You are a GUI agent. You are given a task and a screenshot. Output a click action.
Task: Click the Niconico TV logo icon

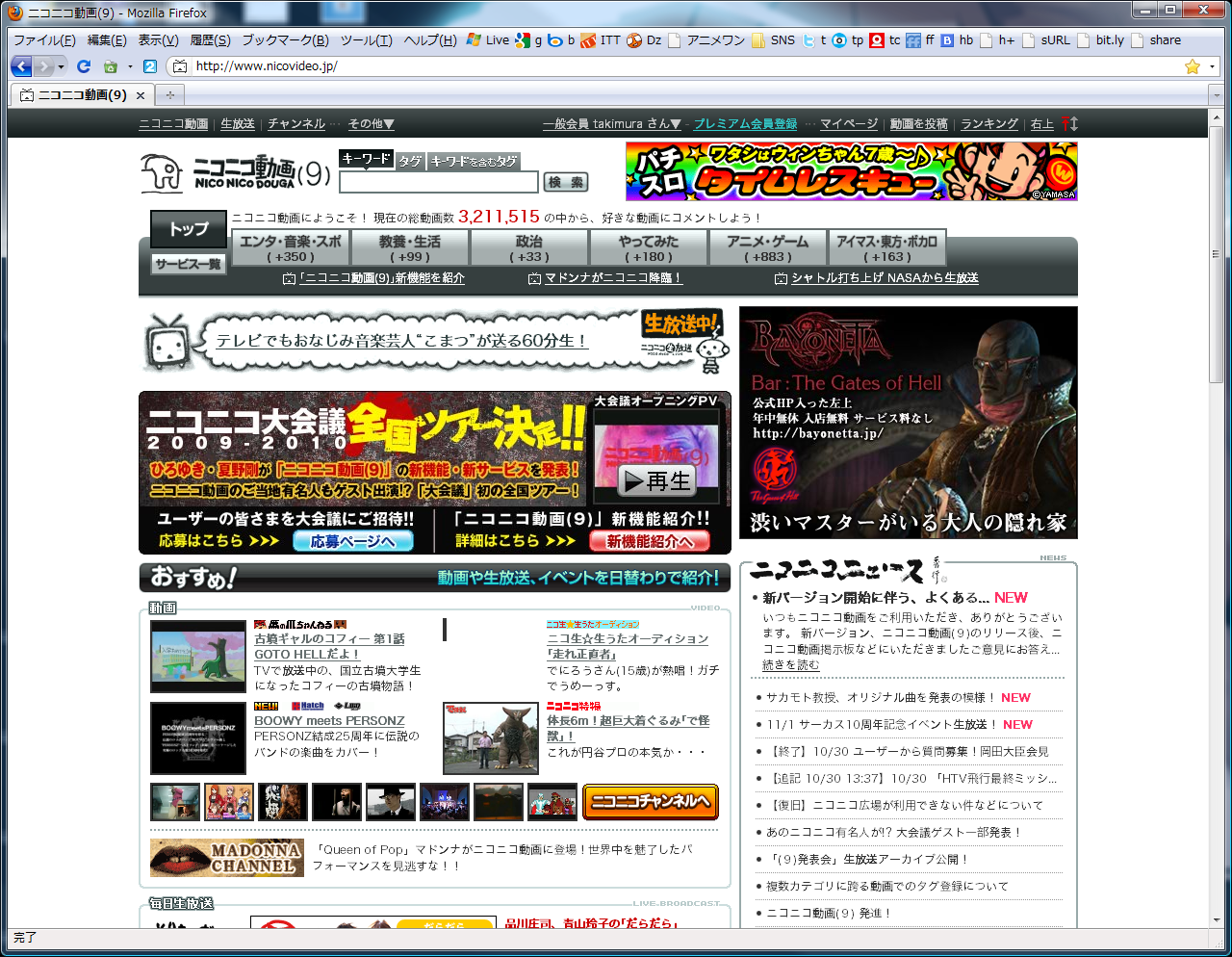[162, 173]
